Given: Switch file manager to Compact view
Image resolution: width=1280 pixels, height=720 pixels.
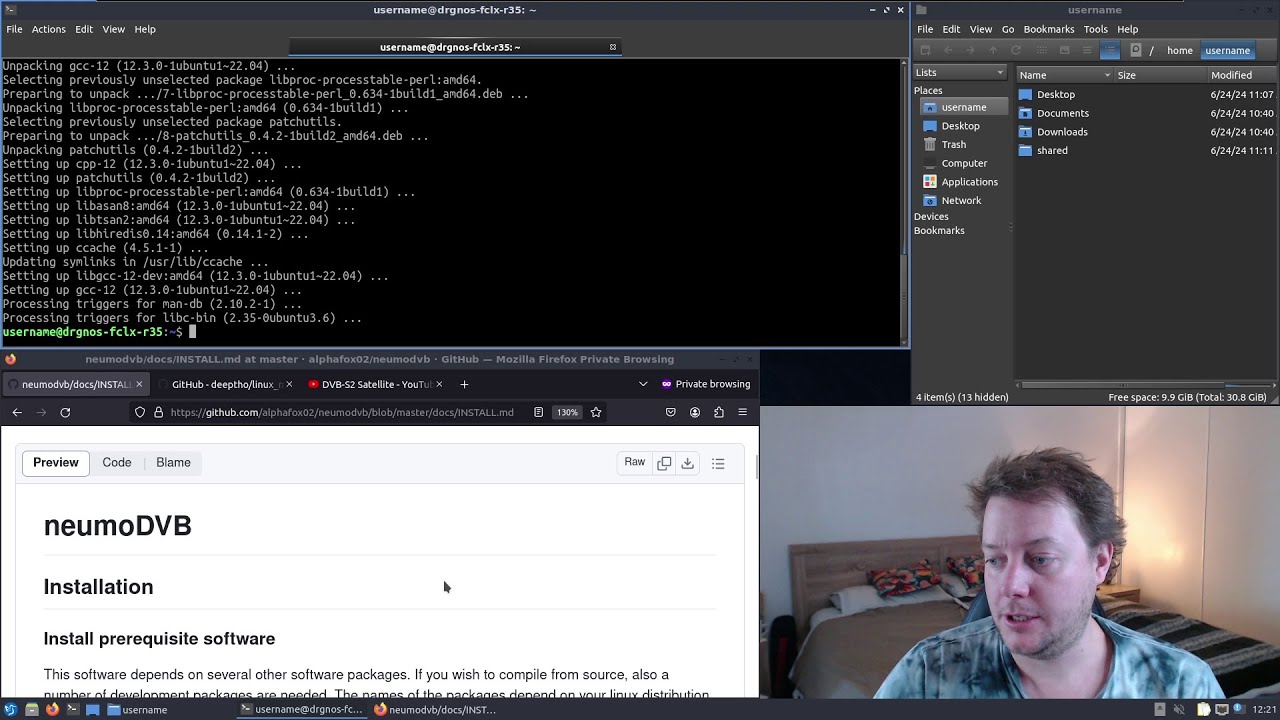Looking at the screenshot, I should click(1087, 50).
